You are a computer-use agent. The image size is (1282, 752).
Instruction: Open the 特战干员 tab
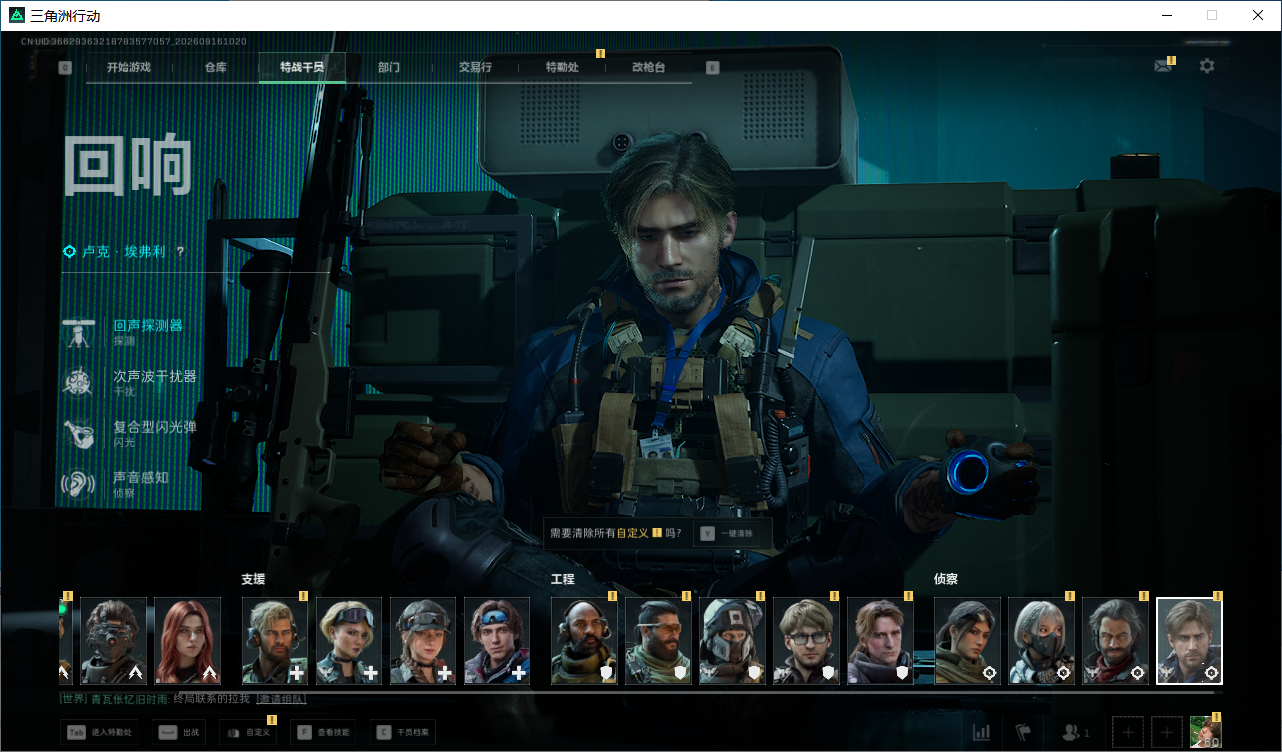point(302,67)
